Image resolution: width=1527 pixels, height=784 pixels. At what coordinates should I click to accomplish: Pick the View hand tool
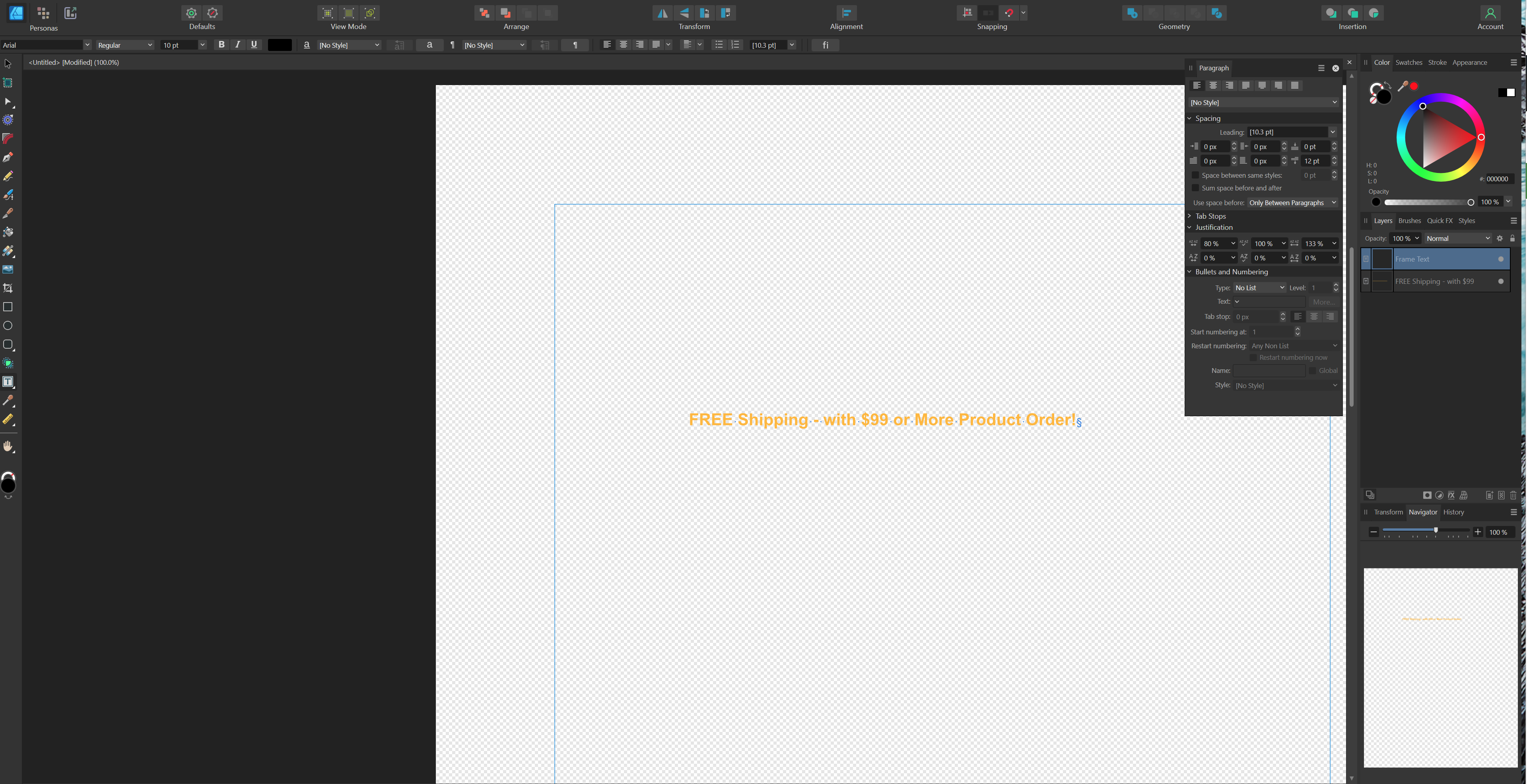coord(8,447)
